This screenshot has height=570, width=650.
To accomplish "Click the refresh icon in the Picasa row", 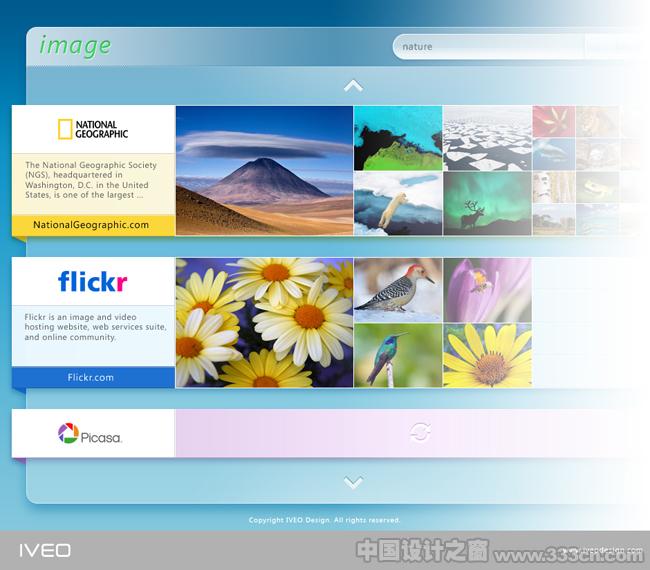I will pyautogui.click(x=420, y=433).
